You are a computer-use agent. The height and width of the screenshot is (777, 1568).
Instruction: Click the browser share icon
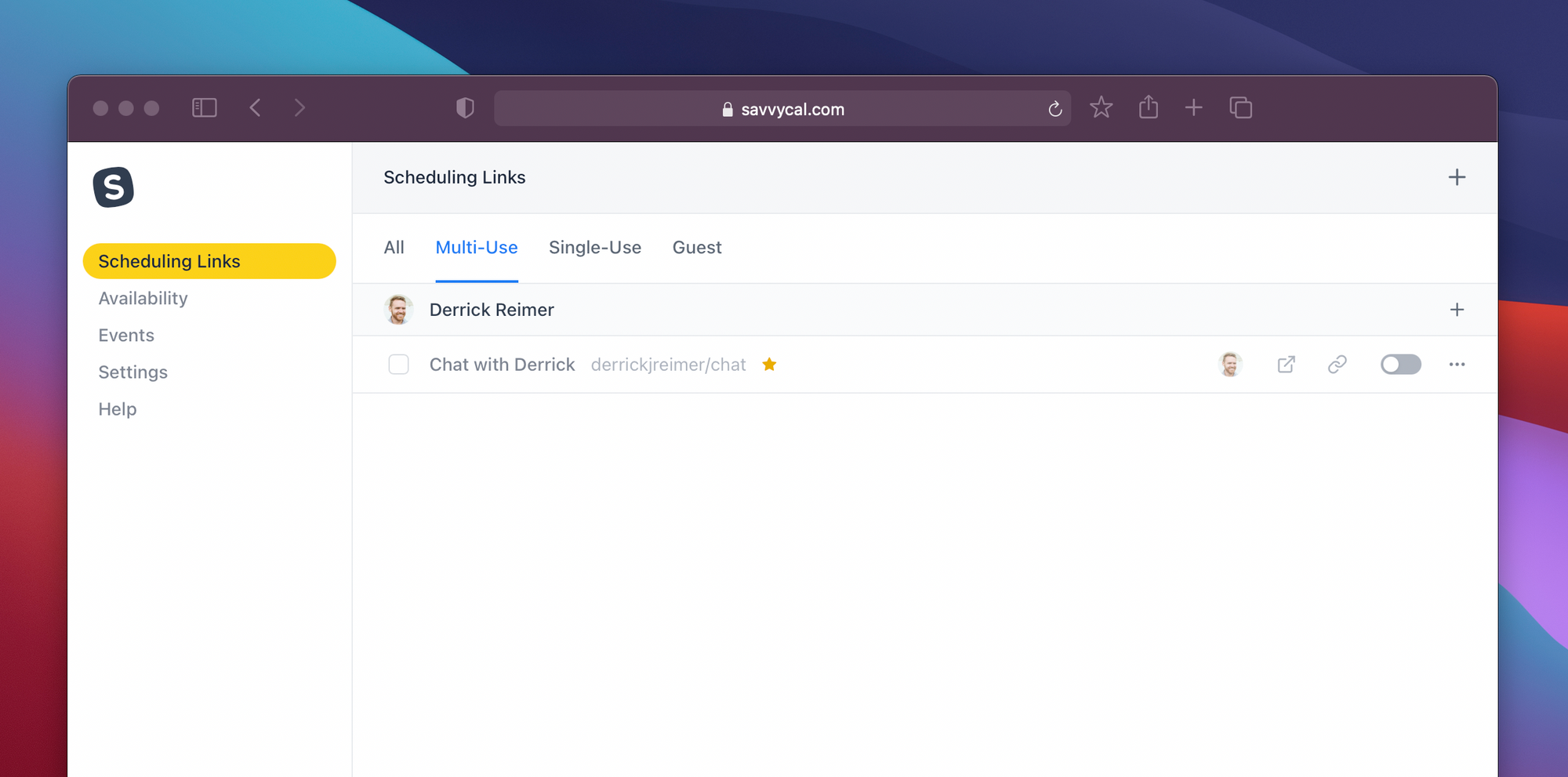coord(1148,107)
